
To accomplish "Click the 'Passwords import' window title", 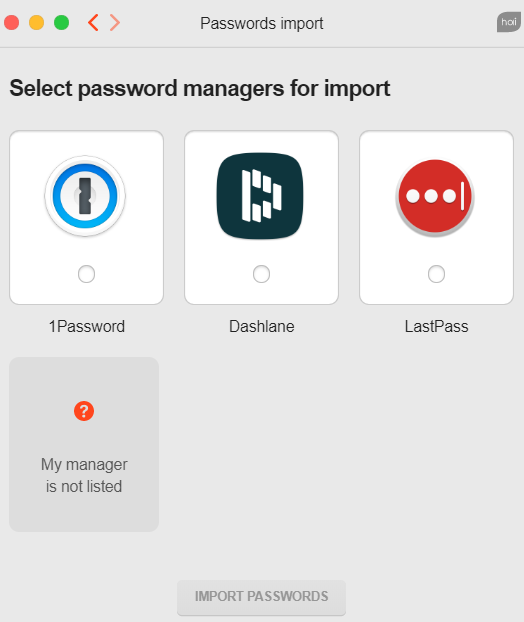I will point(262,23).
